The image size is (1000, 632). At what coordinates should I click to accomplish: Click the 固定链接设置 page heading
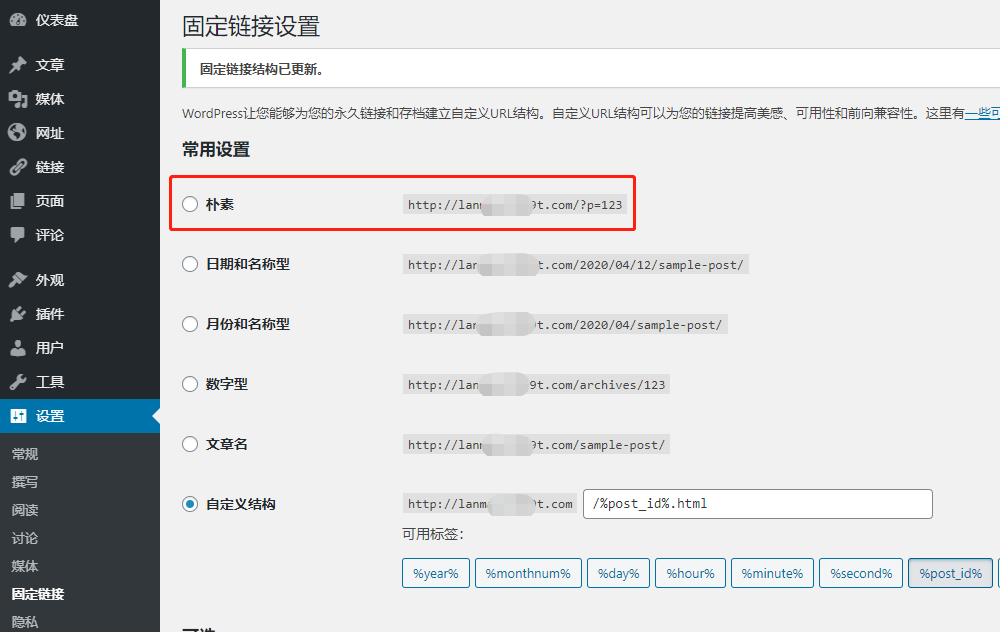pos(251,26)
